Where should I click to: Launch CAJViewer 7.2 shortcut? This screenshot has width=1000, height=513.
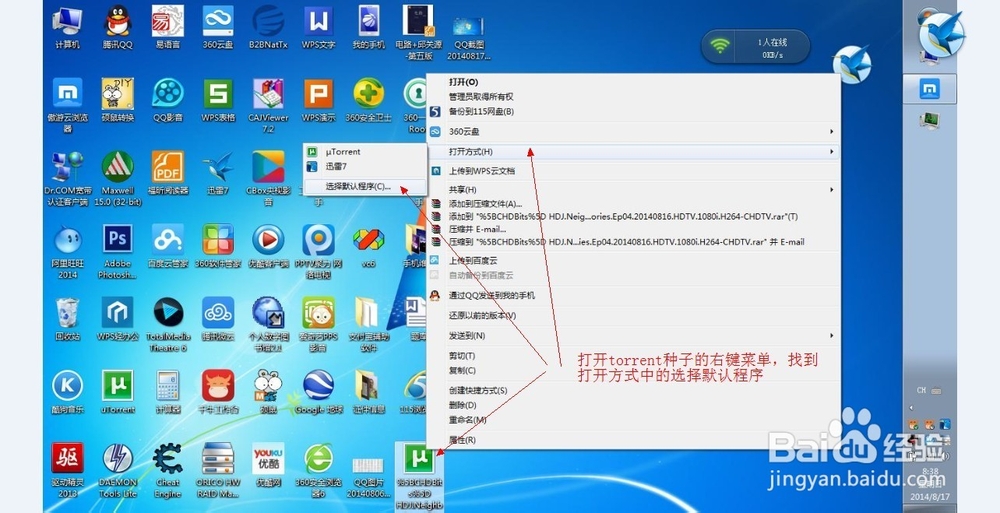click(268, 105)
